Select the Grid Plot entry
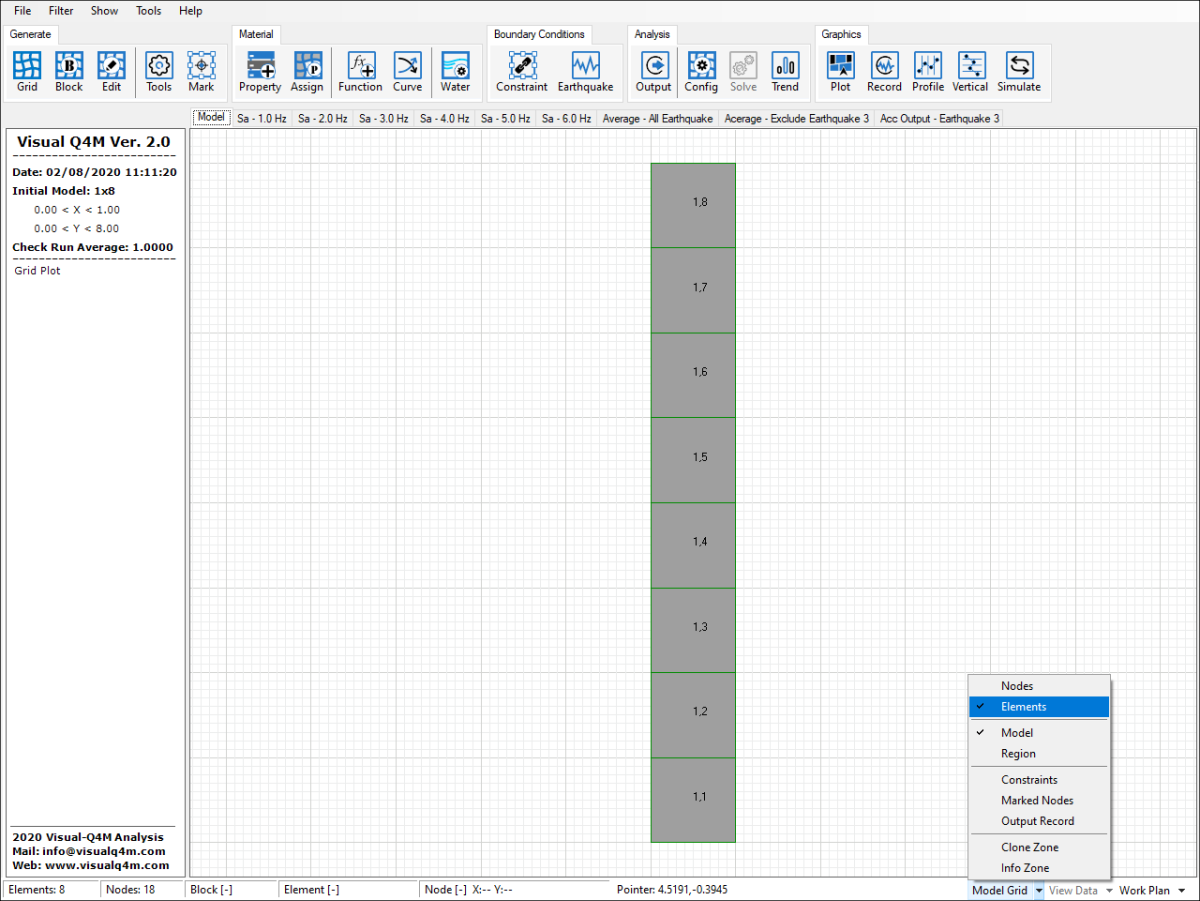The image size is (1200, 901). [37, 271]
